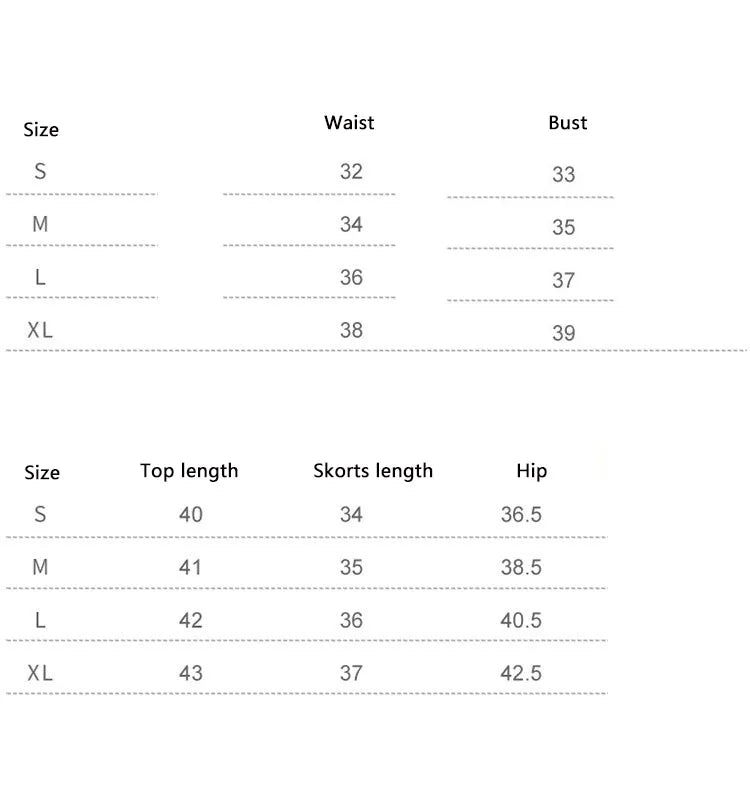Click the Size header in Top length table
This screenshot has width=750, height=790.
pyautogui.click(x=42, y=473)
